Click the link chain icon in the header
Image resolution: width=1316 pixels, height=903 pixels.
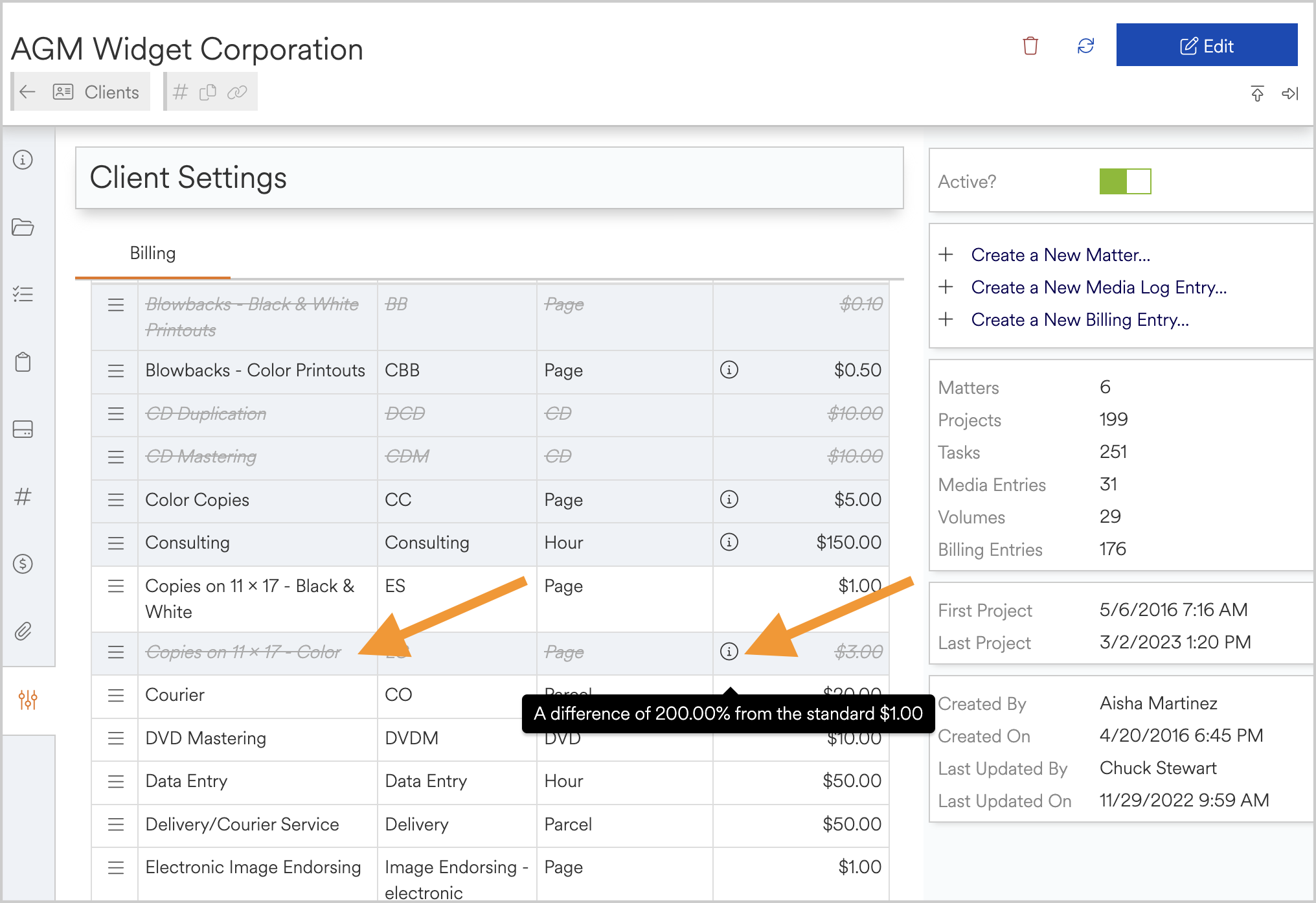[x=237, y=92]
